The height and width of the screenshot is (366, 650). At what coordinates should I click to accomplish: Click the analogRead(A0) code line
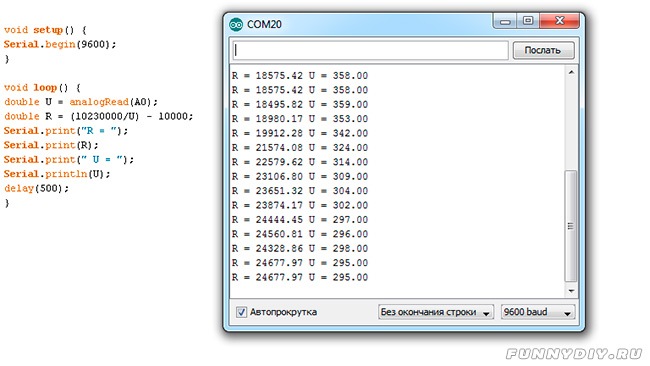(81, 102)
